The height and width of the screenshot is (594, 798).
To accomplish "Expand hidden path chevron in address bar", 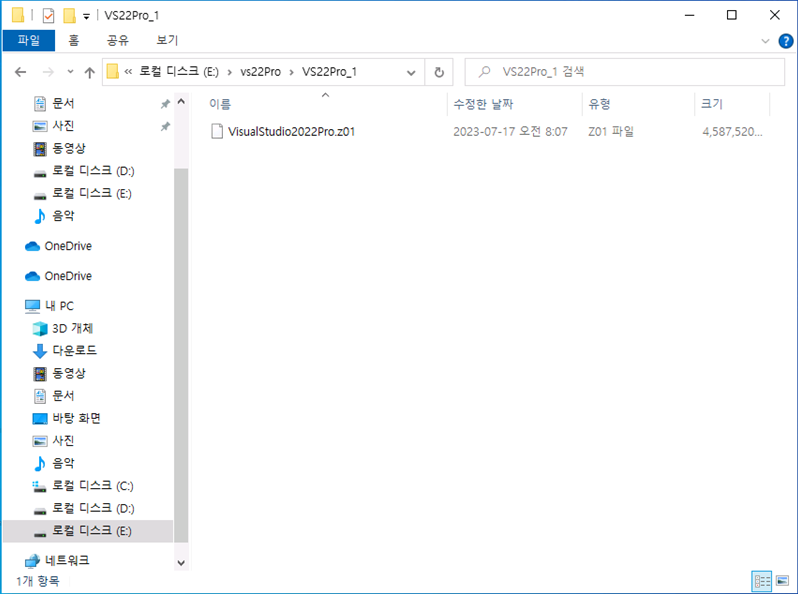I will pos(128,72).
